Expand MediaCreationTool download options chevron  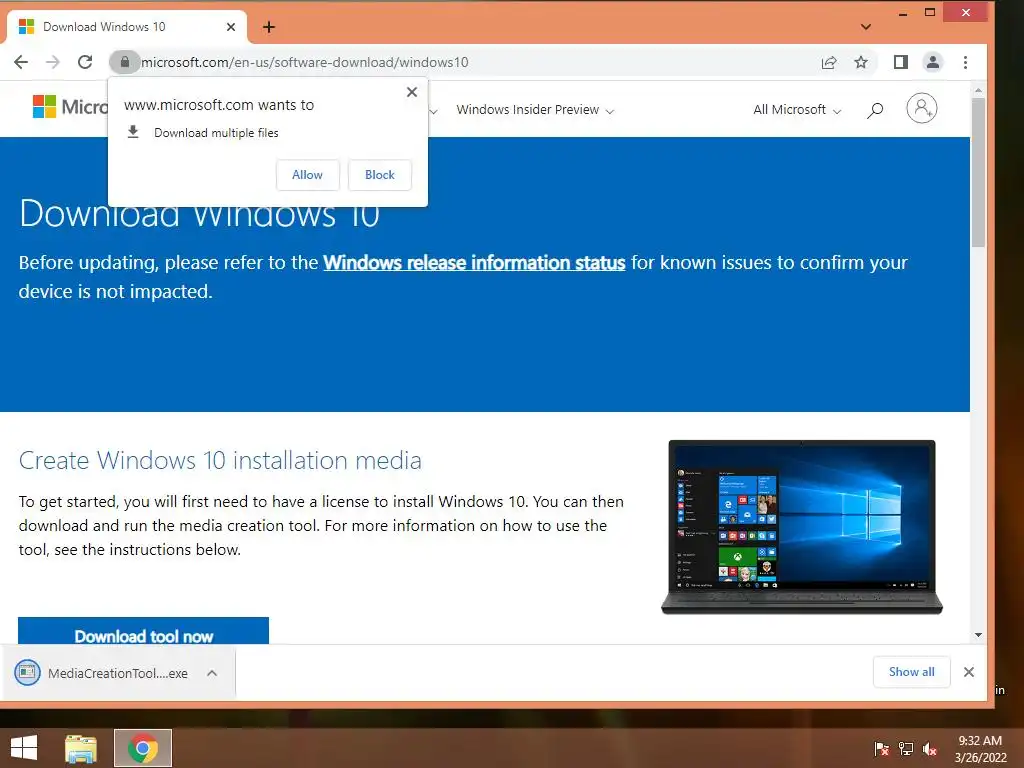tap(212, 673)
